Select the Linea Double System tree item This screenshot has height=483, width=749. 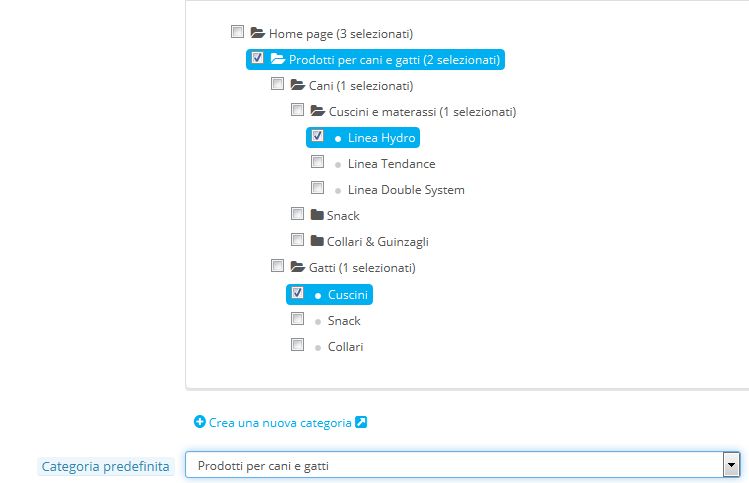pyautogui.click(x=406, y=190)
